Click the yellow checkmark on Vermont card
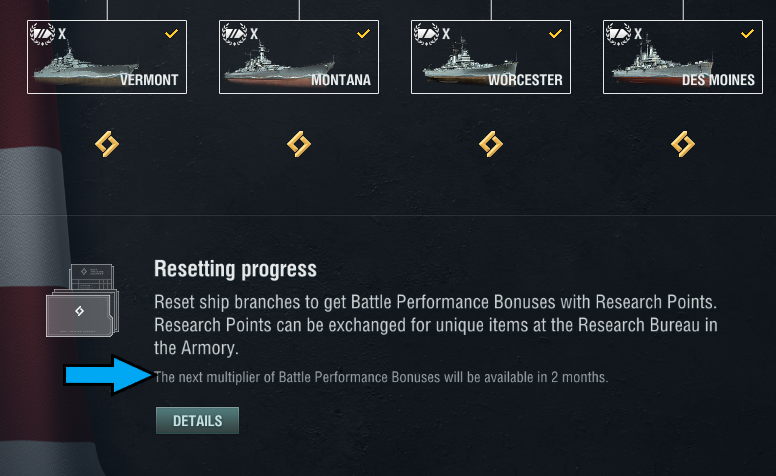This screenshot has height=476, width=776. tap(171, 34)
